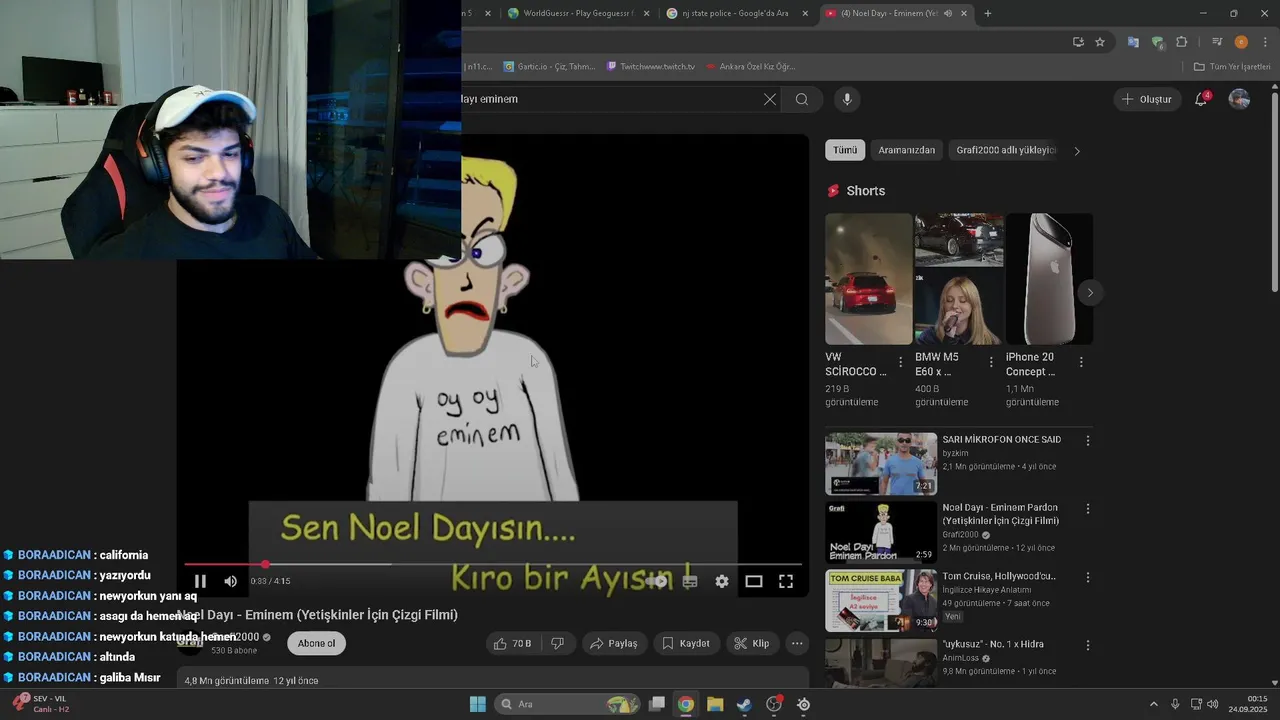Open Gartic.io bookmark
Image resolution: width=1280 pixels, height=720 pixels.
coord(549,67)
